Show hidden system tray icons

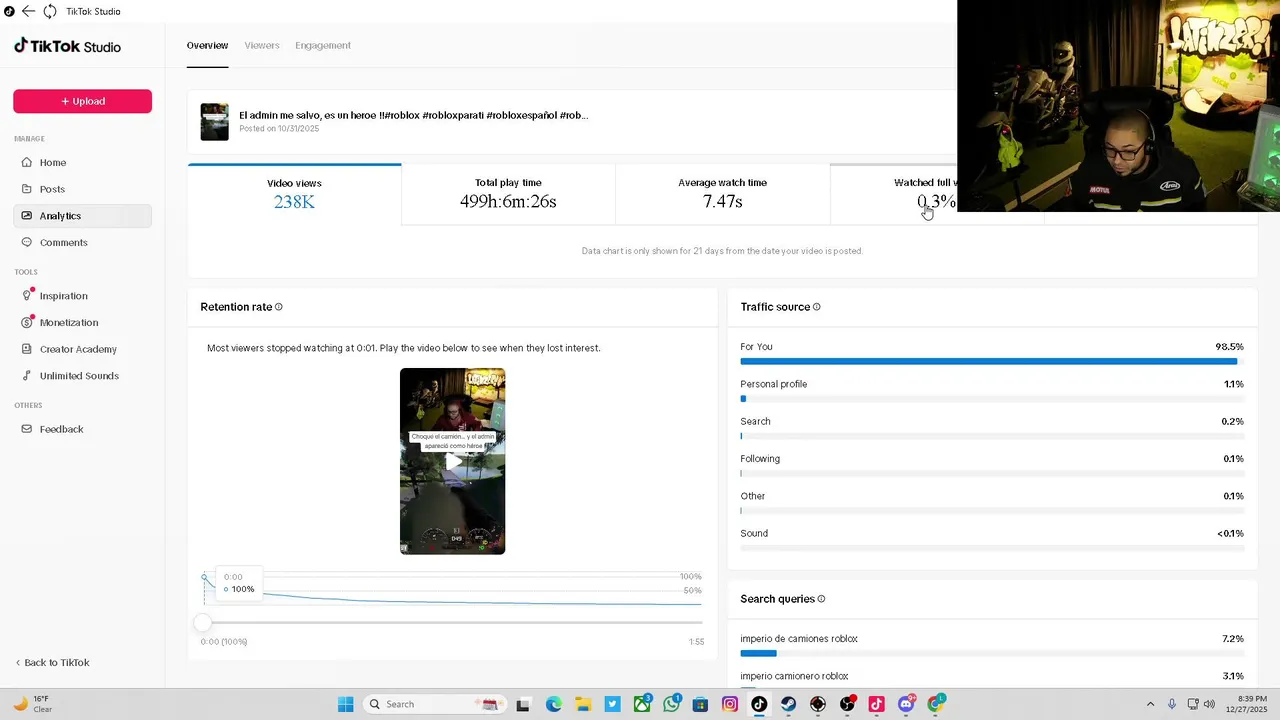point(1150,704)
